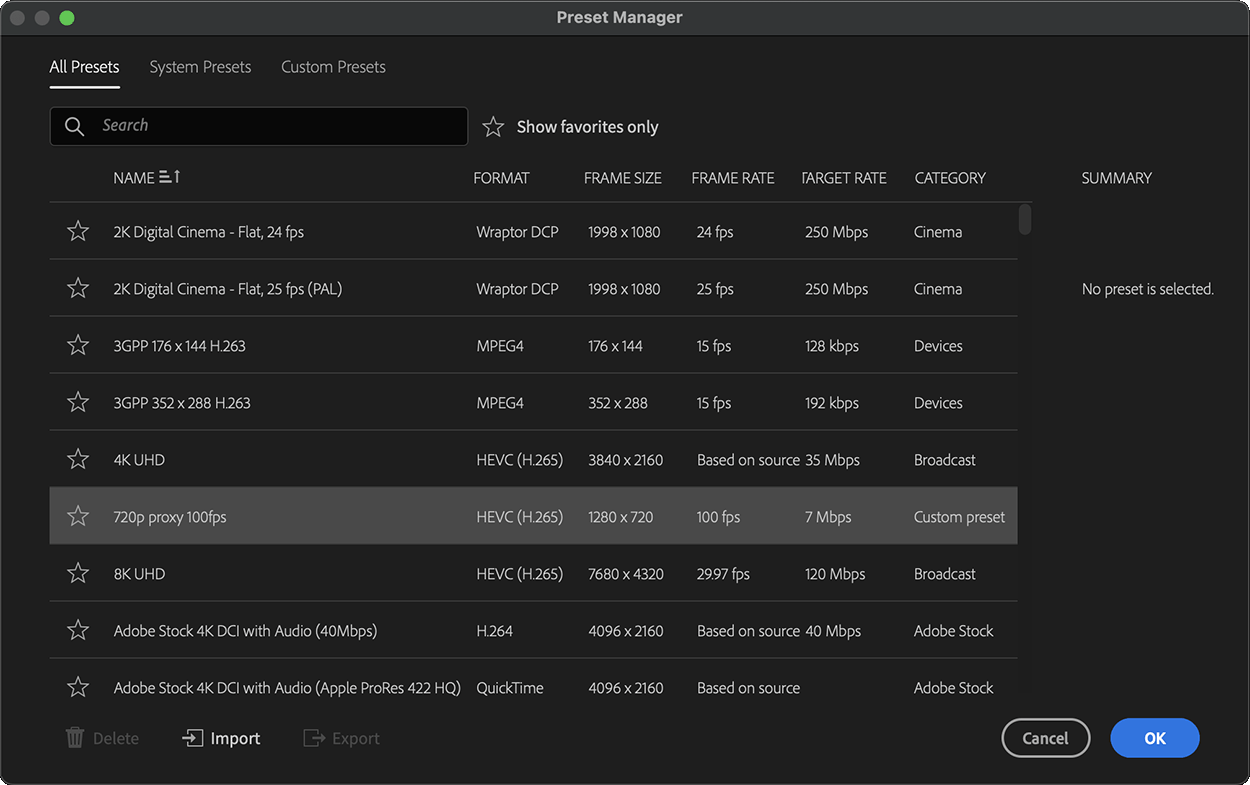This screenshot has height=785, width=1250.
Task: Select the 4K UHD preset name
Action: coord(139,460)
